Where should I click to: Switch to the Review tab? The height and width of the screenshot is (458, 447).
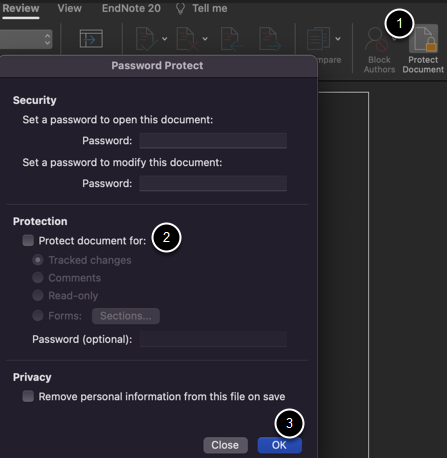(x=21, y=8)
